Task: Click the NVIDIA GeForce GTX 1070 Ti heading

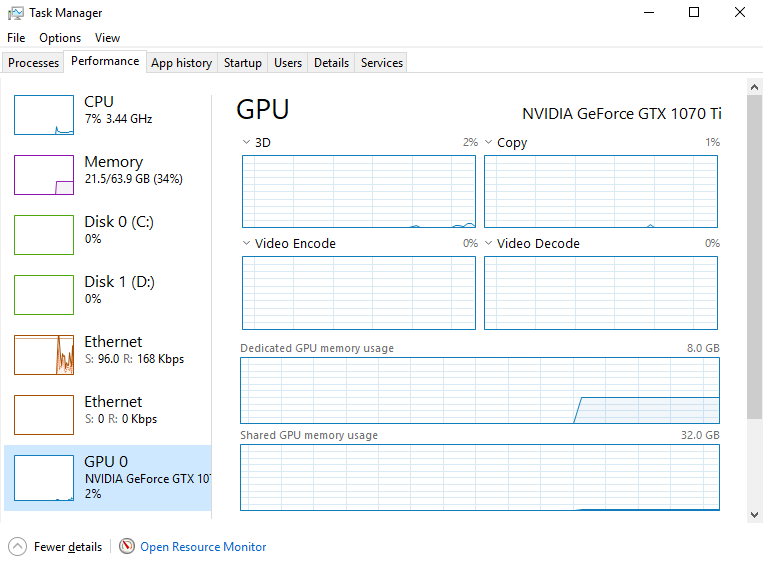Action: pyautogui.click(x=621, y=113)
